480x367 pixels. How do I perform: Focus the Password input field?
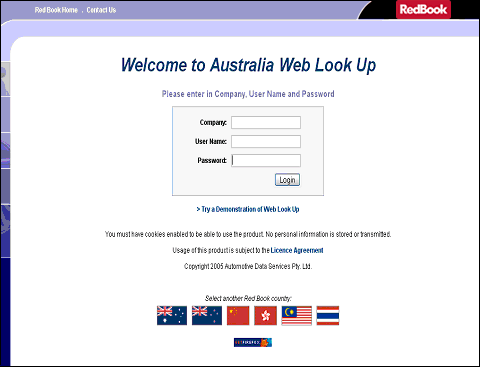pyautogui.click(x=266, y=160)
